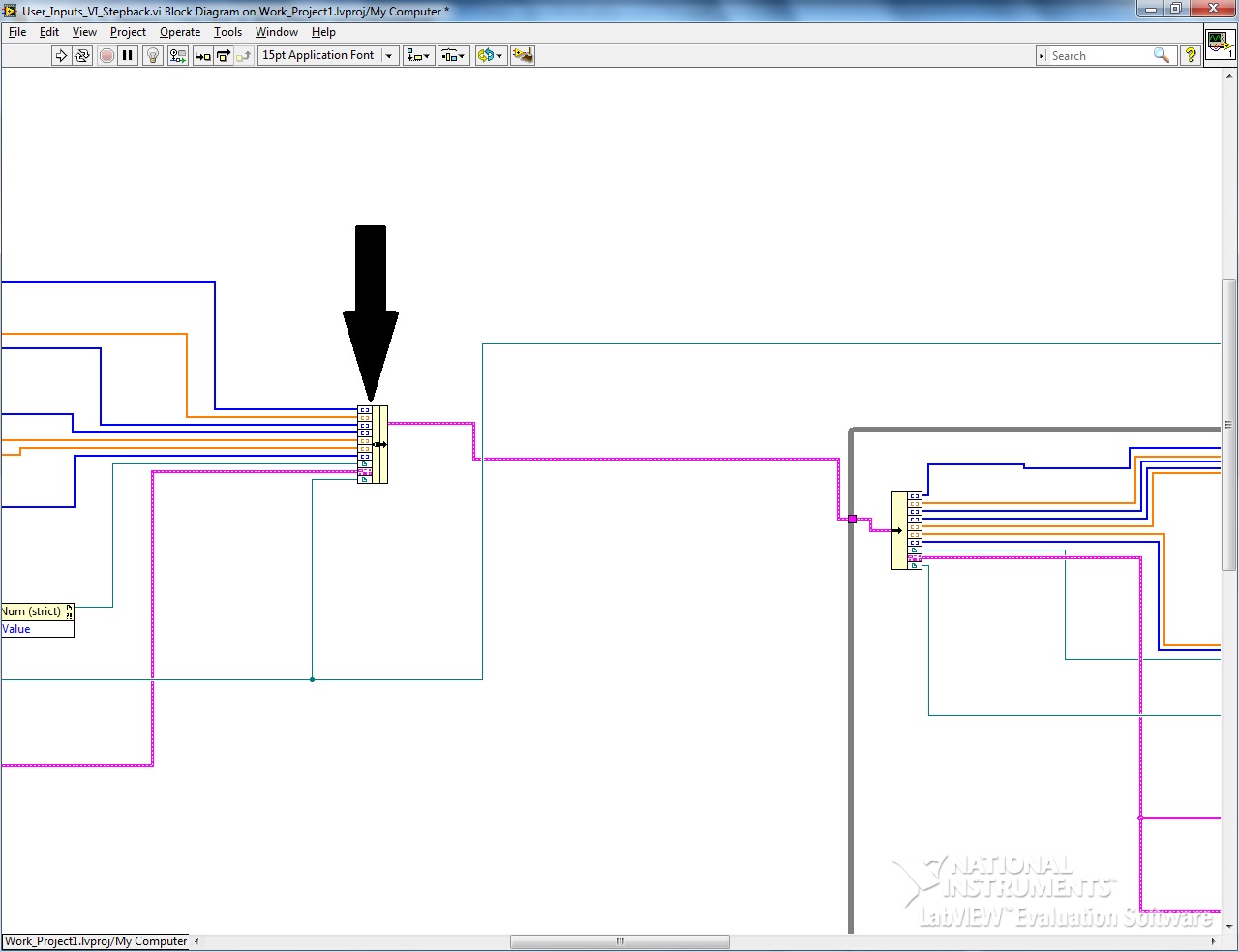The height and width of the screenshot is (952, 1239).
Task: Toggle Highlight Execution light bulb
Action: (x=153, y=55)
